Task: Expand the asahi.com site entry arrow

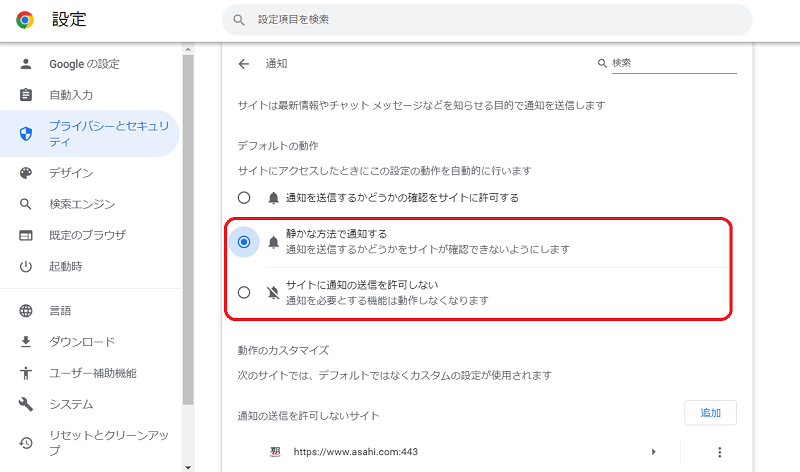Action: click(654, 452)
